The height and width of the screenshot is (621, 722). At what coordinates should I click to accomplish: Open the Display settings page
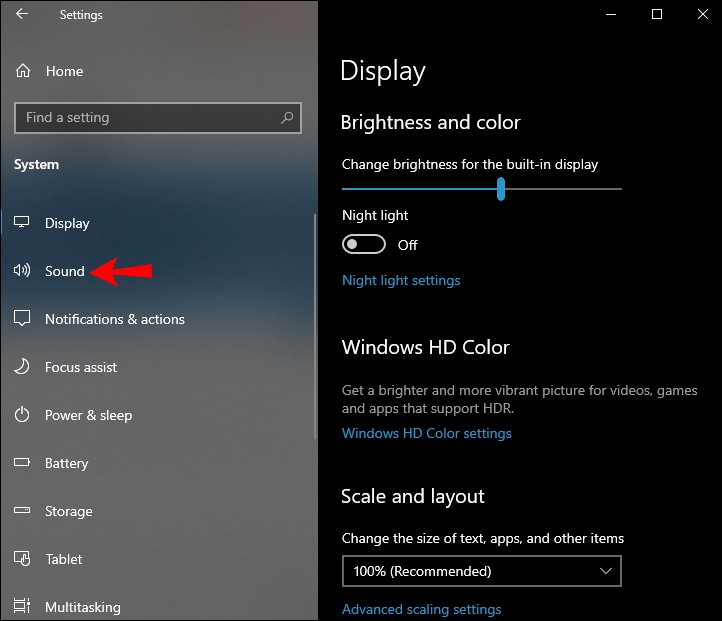pyautogui.click(x=158, y=223)
